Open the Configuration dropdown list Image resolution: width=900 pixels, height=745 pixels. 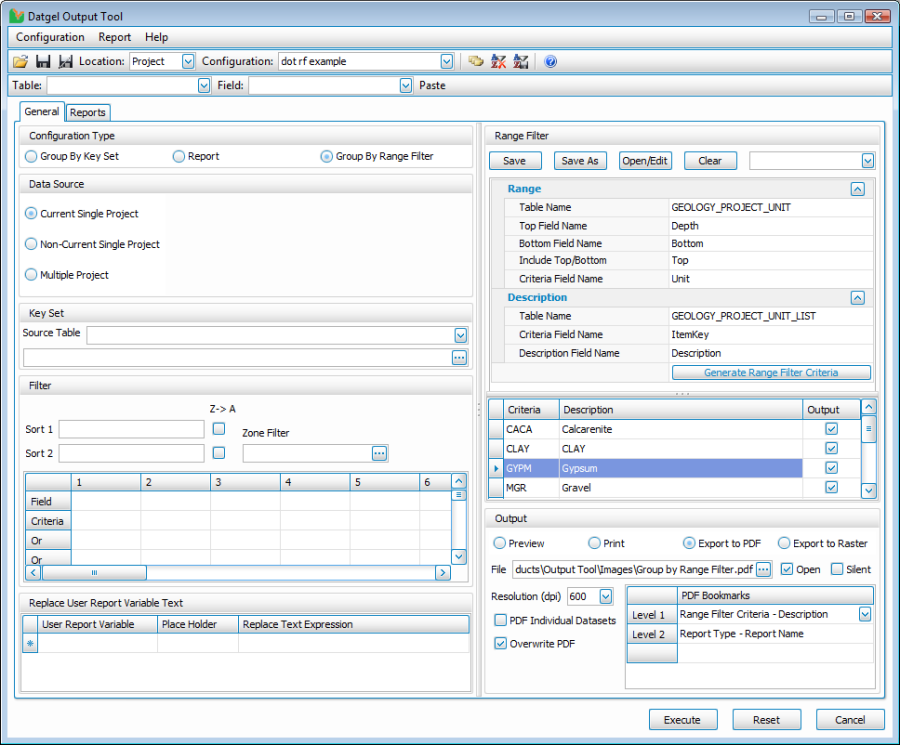point(446,62)
